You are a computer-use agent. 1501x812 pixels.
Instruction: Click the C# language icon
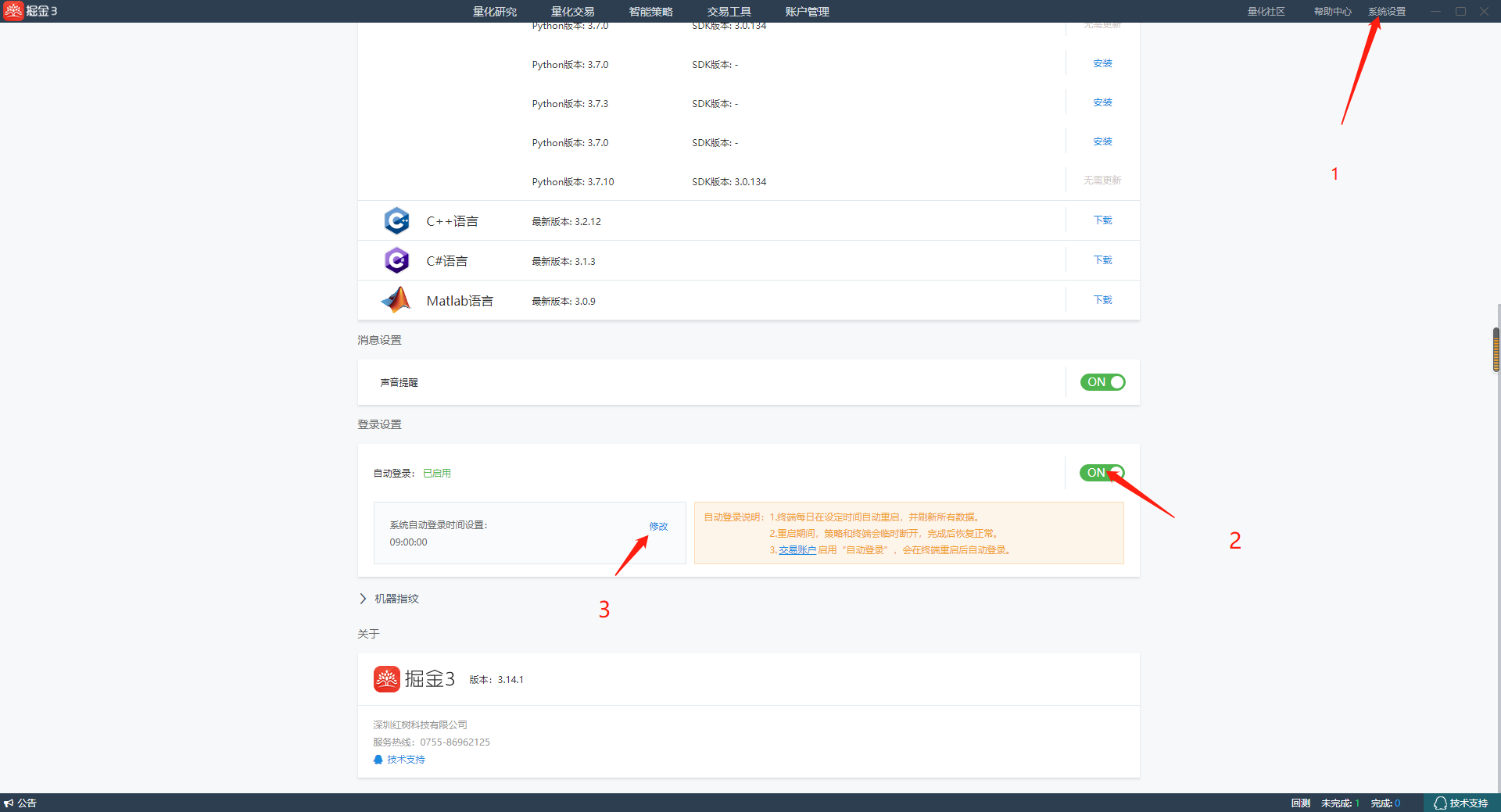tap(396, 260)
